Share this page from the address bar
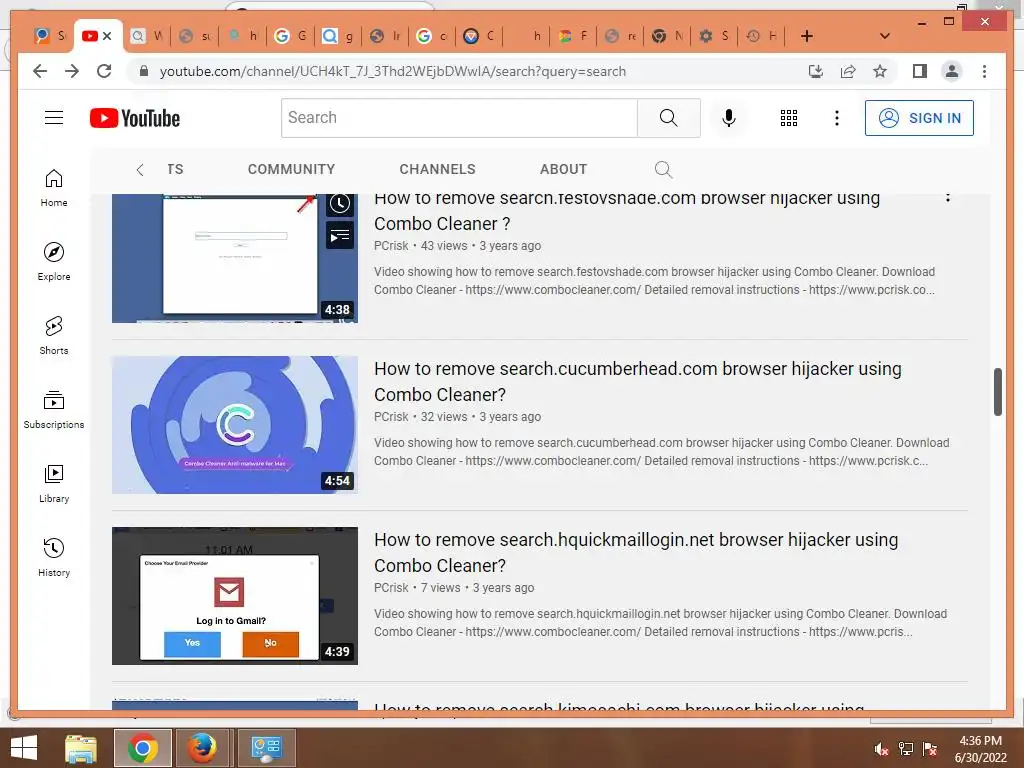This screenshot has height=768, width=1024. [848, 71]
